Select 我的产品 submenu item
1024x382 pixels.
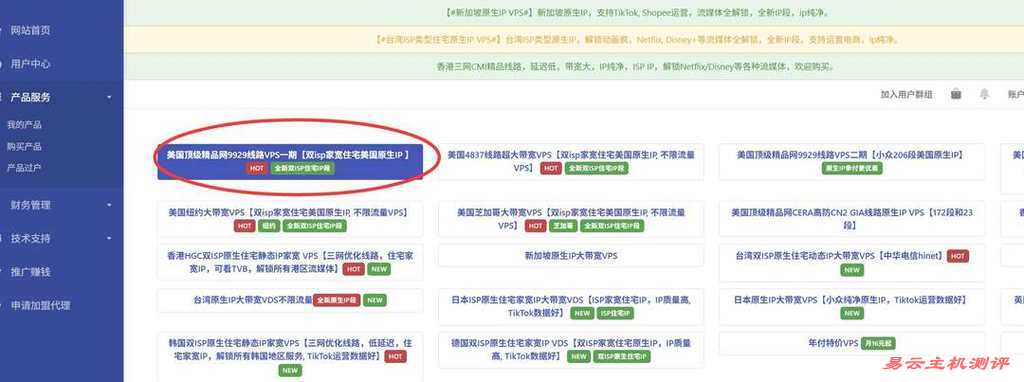click(24, 125)
